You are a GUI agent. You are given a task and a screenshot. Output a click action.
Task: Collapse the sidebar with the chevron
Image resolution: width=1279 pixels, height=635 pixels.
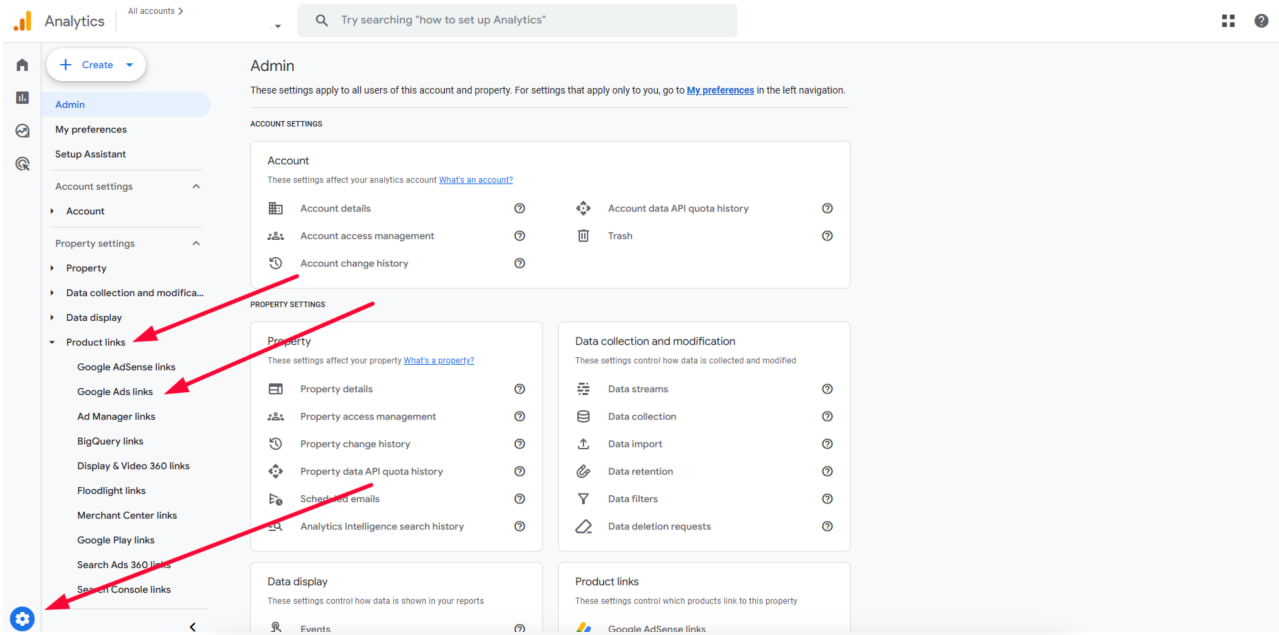click(193, 627)
